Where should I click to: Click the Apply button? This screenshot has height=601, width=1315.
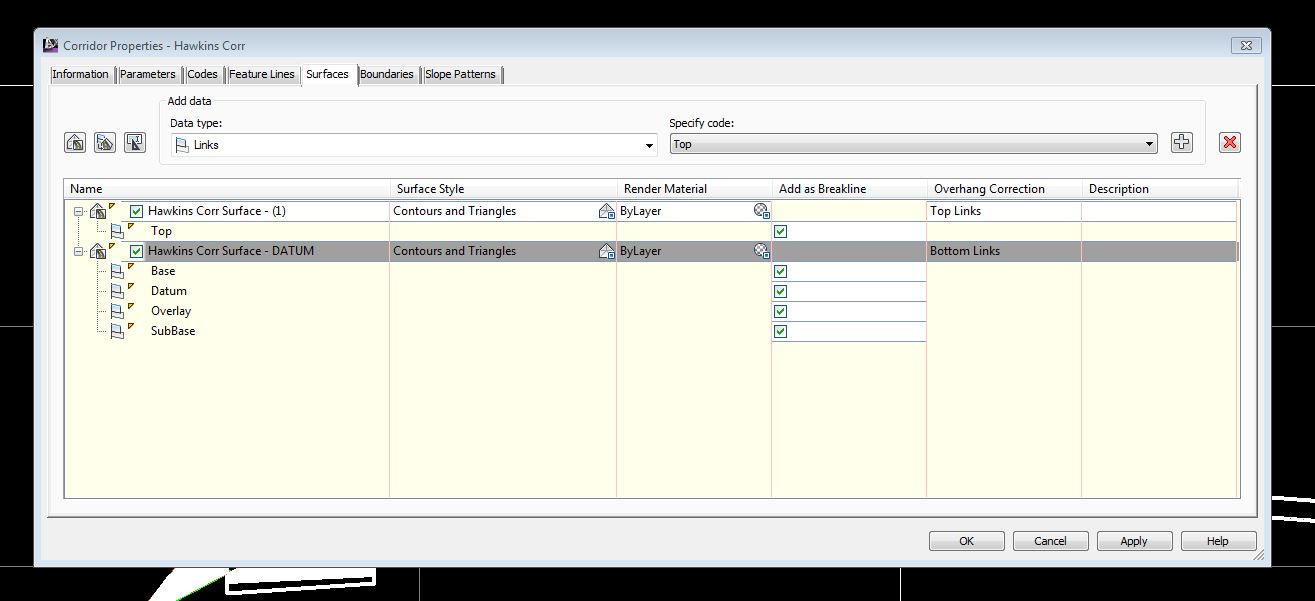coord(1134,540)
